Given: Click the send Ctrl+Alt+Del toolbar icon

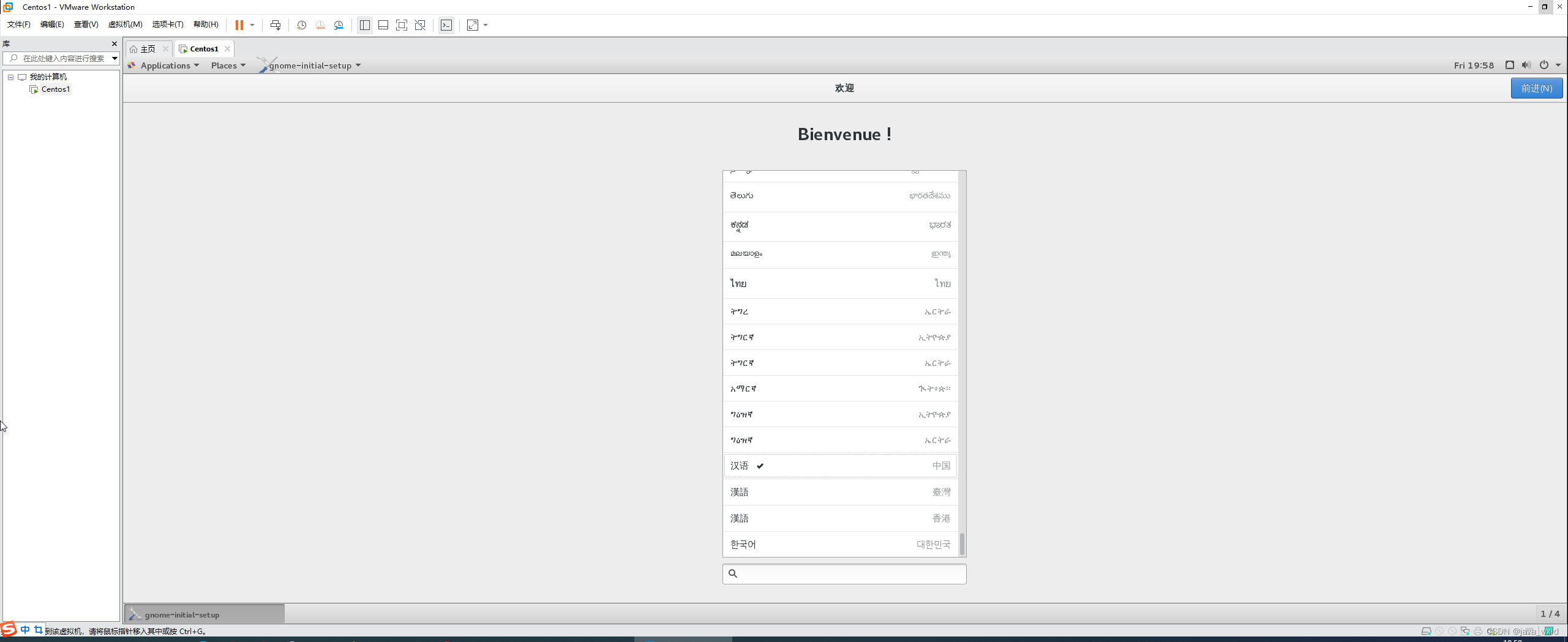Looking at the screenshot, I should [x=276, y=25].
